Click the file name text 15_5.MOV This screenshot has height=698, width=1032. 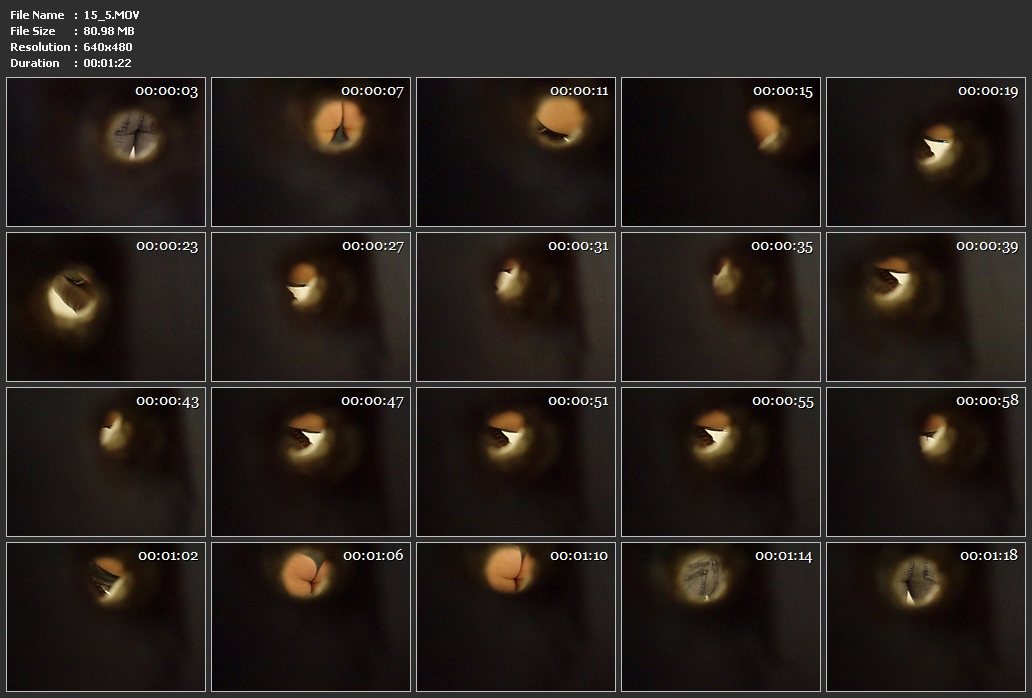[112, 15]
